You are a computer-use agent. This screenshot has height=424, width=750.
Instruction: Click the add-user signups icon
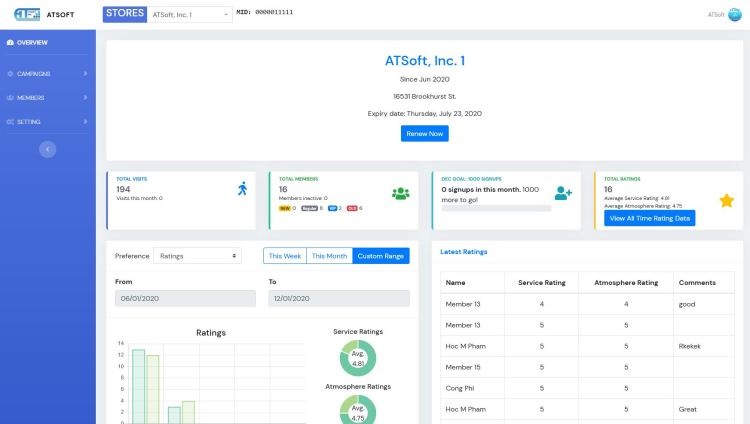(563, 193)
